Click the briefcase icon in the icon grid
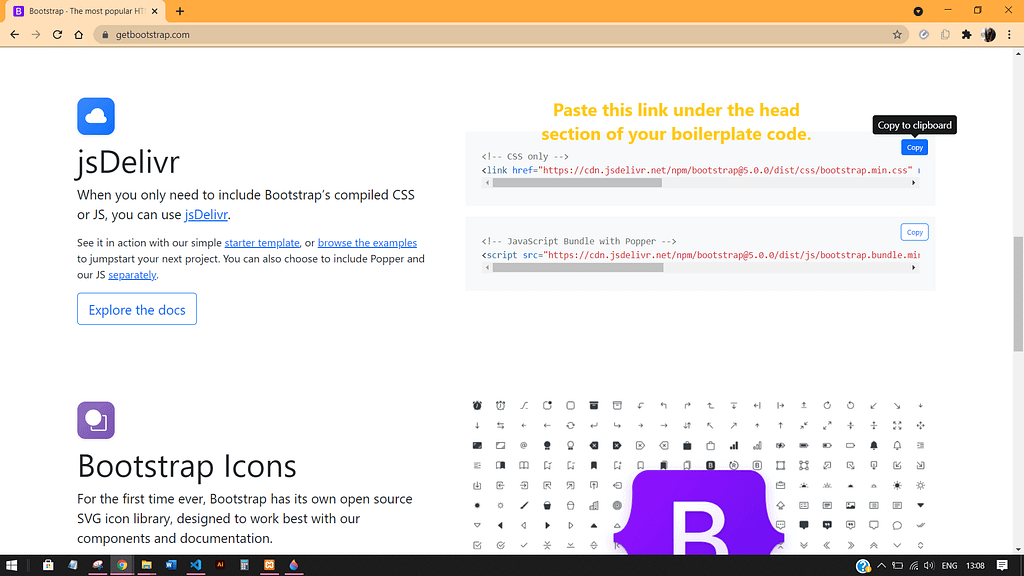Image resolution: width=1024 pixels, height=576 pixels. (687, 445)
